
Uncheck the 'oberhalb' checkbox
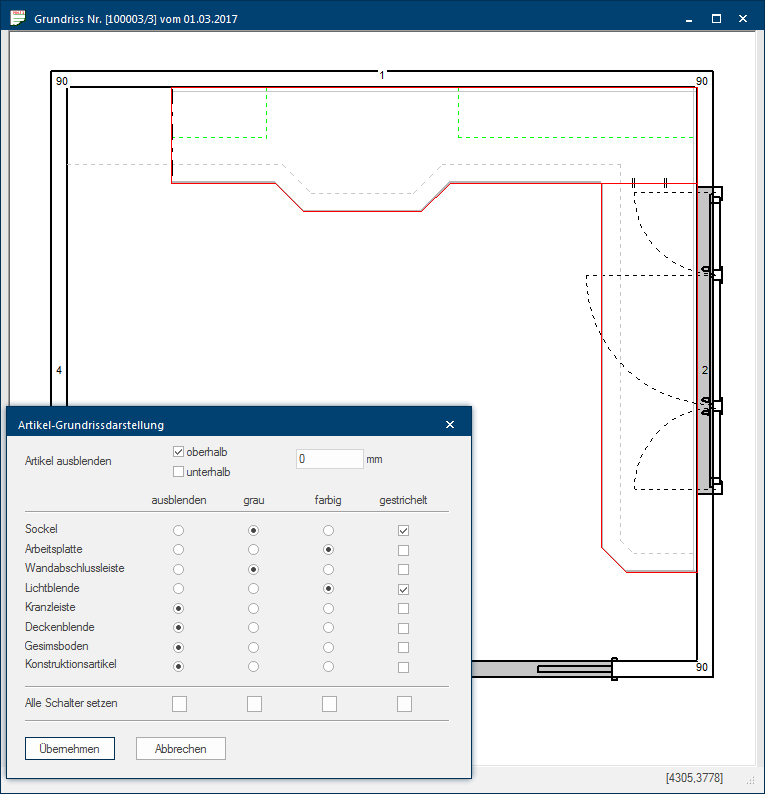[x=179, y=452]
